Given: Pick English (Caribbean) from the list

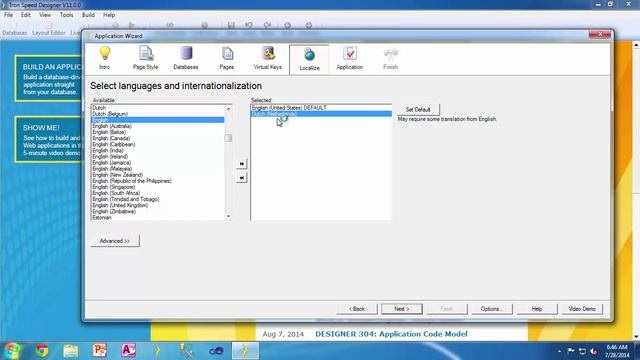Looking at the screenshot, I should [158, 144].
